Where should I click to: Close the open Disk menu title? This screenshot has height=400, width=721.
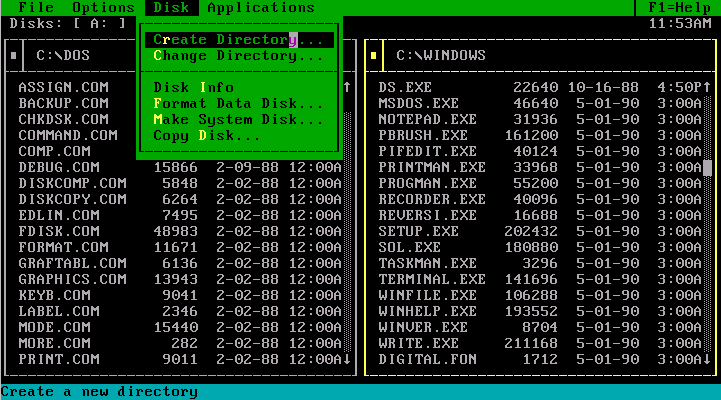[172, 7]
